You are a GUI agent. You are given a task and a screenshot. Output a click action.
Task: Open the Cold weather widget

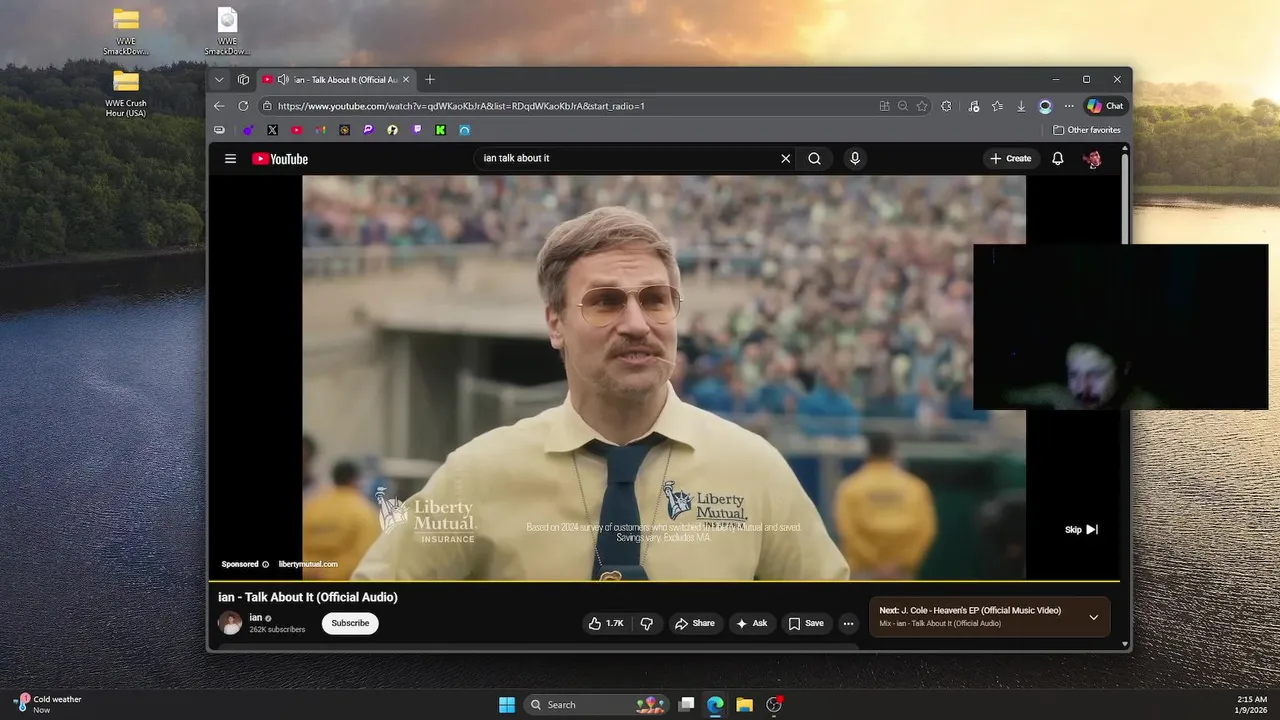point(48,704)
